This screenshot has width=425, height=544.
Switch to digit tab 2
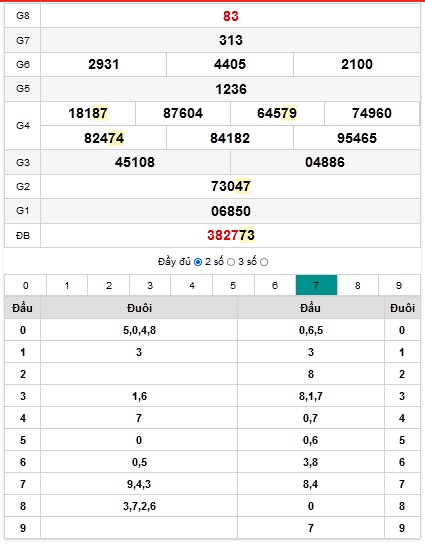click(x=109, y=285)
